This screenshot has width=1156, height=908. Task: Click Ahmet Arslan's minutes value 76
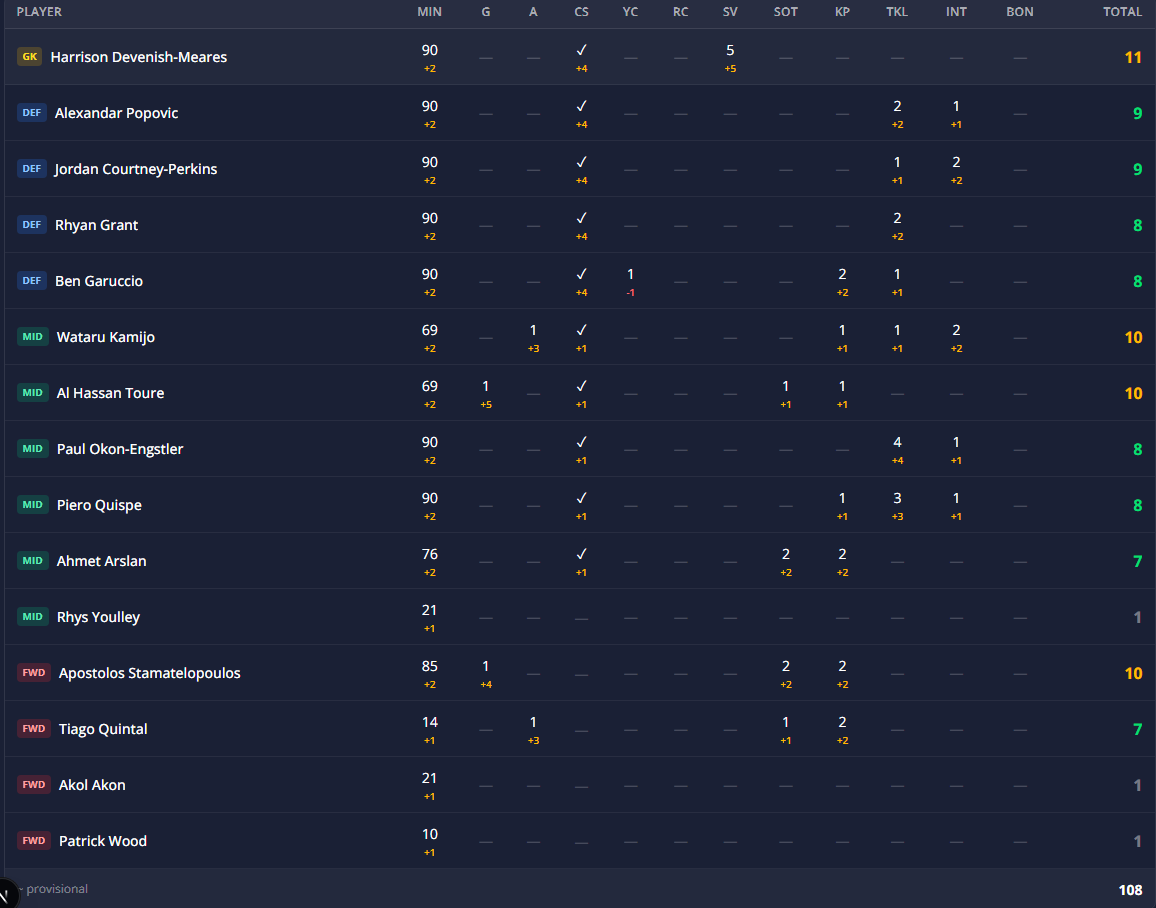coord(430,554)
